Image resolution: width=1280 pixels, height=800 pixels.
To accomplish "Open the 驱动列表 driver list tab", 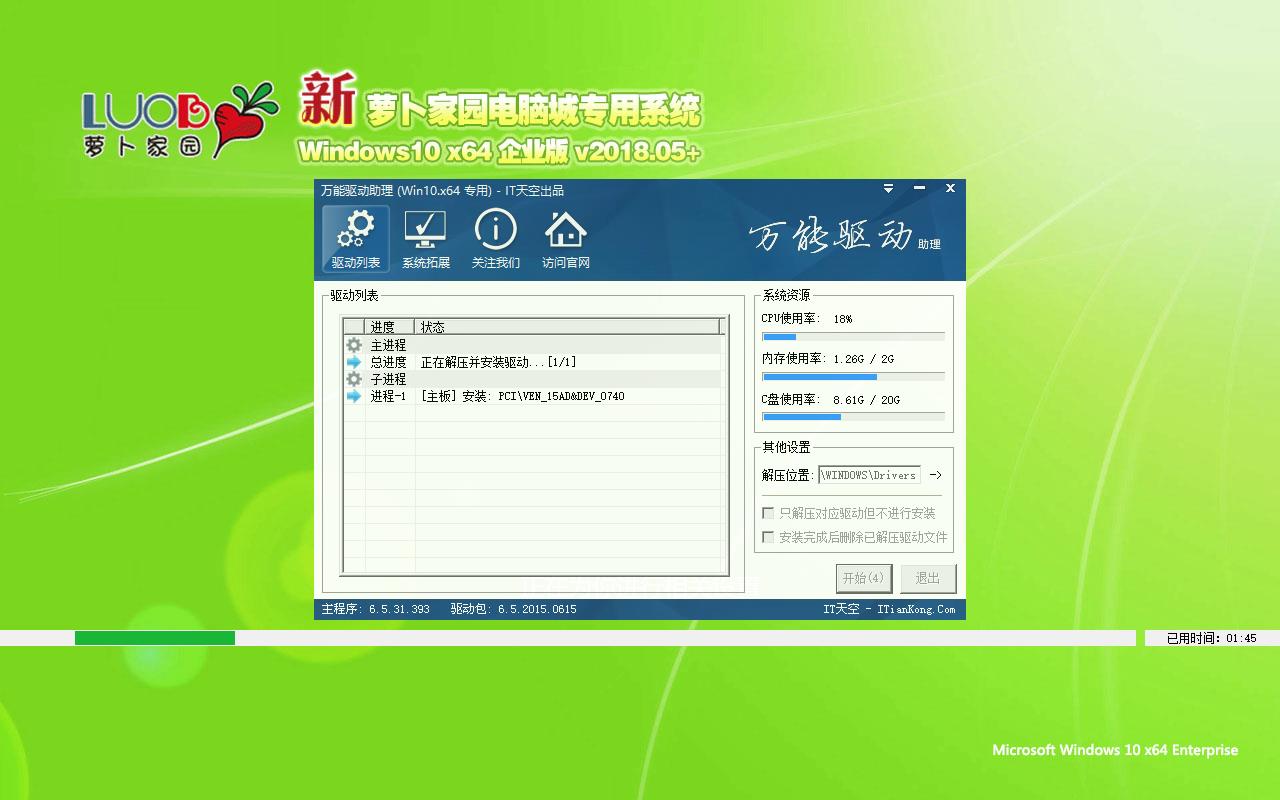I will coord(356,238).
